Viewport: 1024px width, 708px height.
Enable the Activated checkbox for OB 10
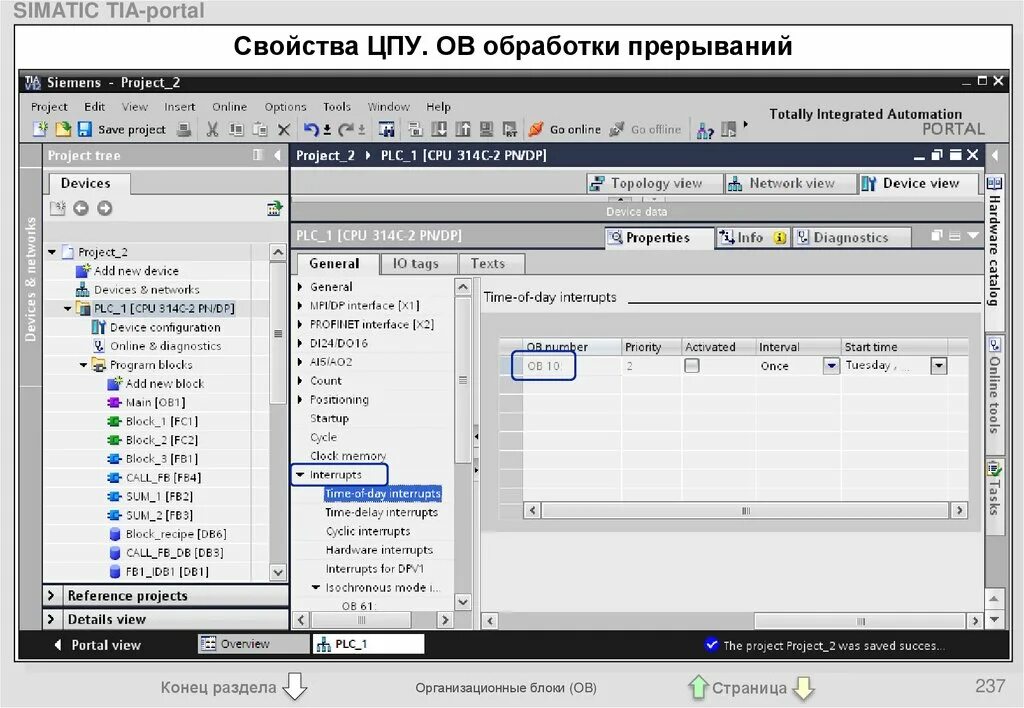pos(692,366)
